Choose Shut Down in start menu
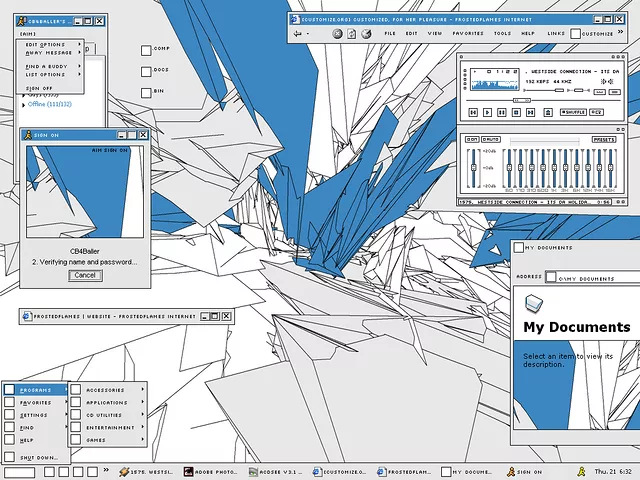Image resolution: width=640 pixels, height=480 pixels. point(35,458)
